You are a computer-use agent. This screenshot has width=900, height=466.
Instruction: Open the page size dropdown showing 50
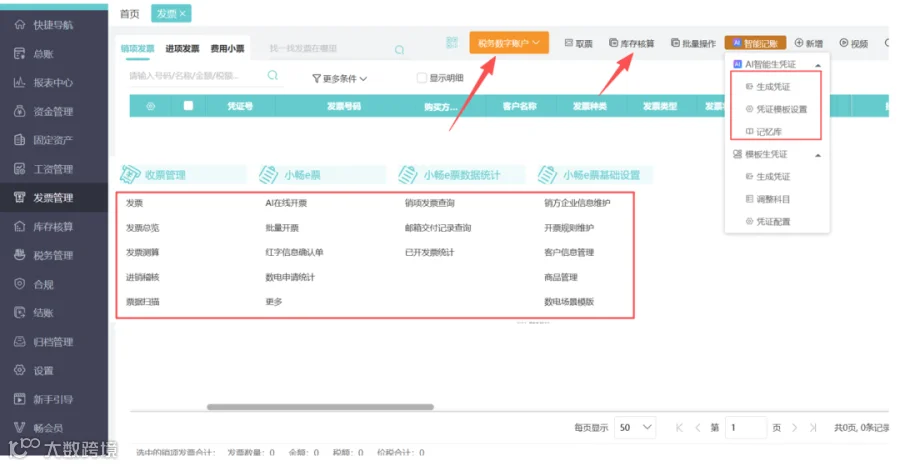tap(635, 428)
